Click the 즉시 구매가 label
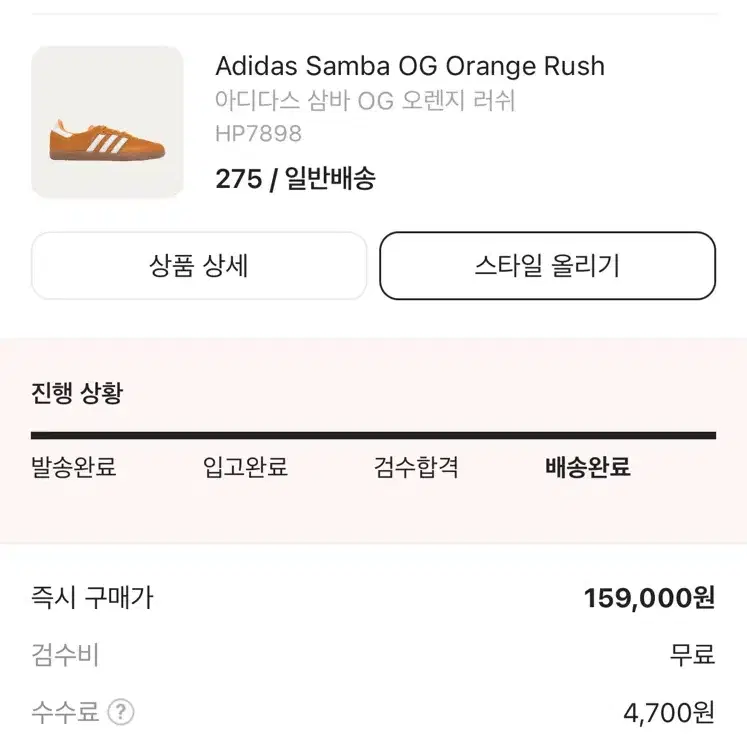The image size is (747, 747). click(92, 597)
